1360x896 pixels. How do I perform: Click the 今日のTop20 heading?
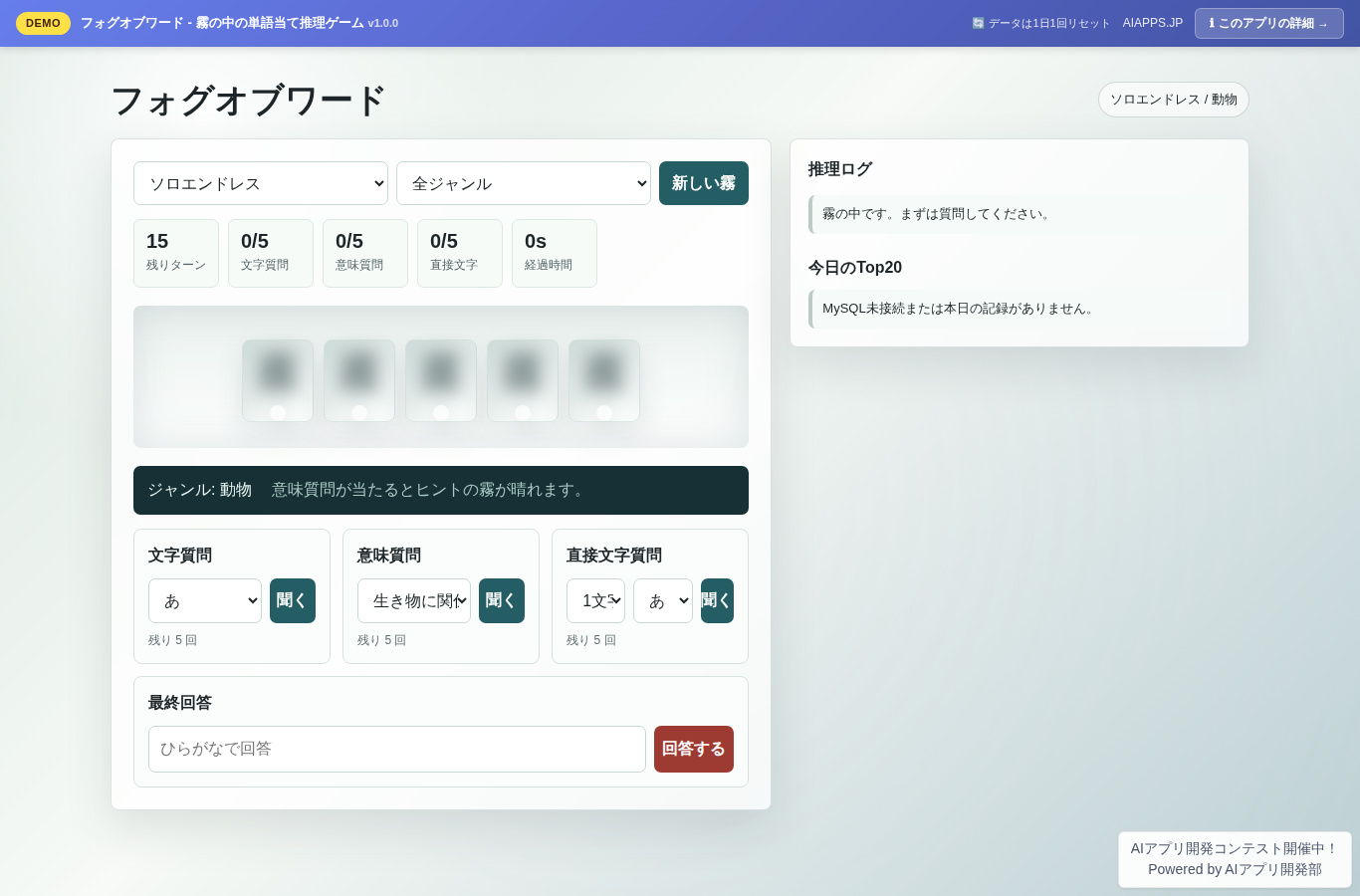855,268
